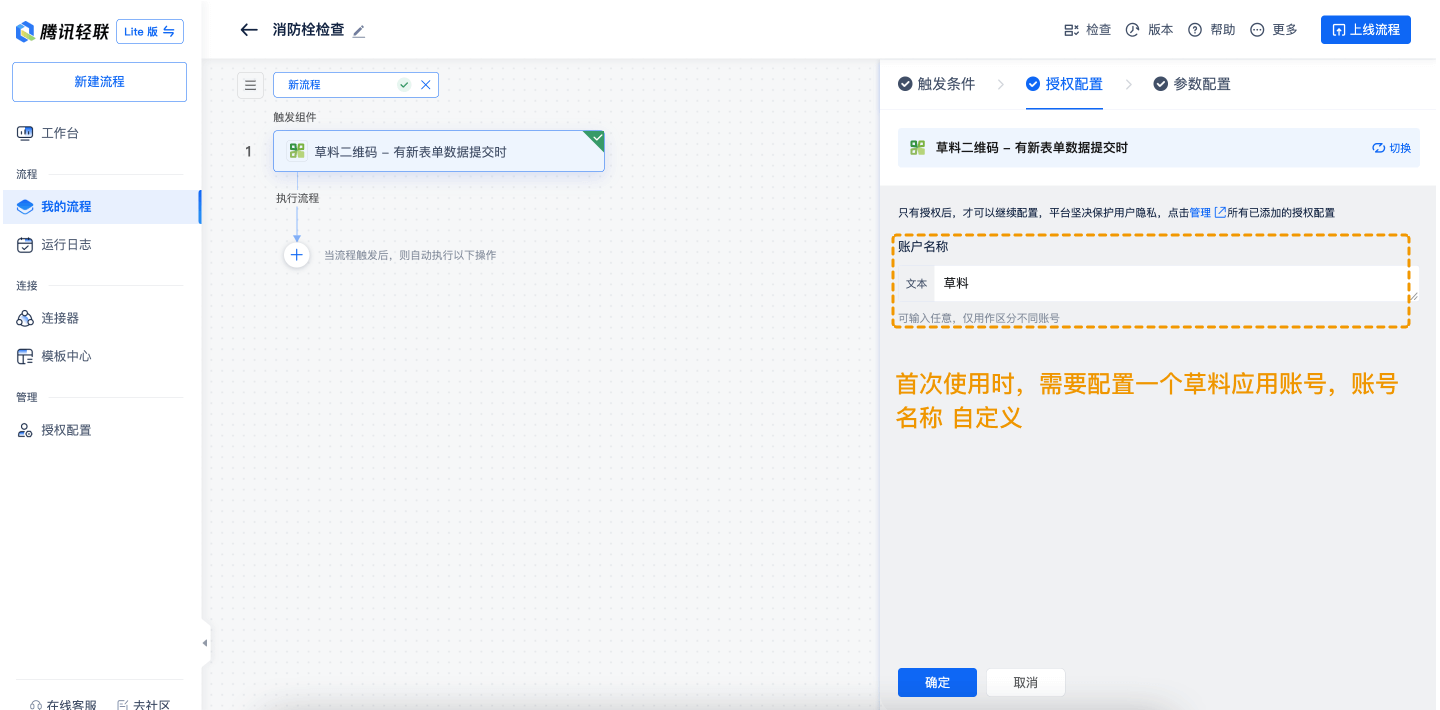Switch to 授权配置 tab
Image resolution: width=1440 pixels, height=710 pixels.
coord(1064,84)
